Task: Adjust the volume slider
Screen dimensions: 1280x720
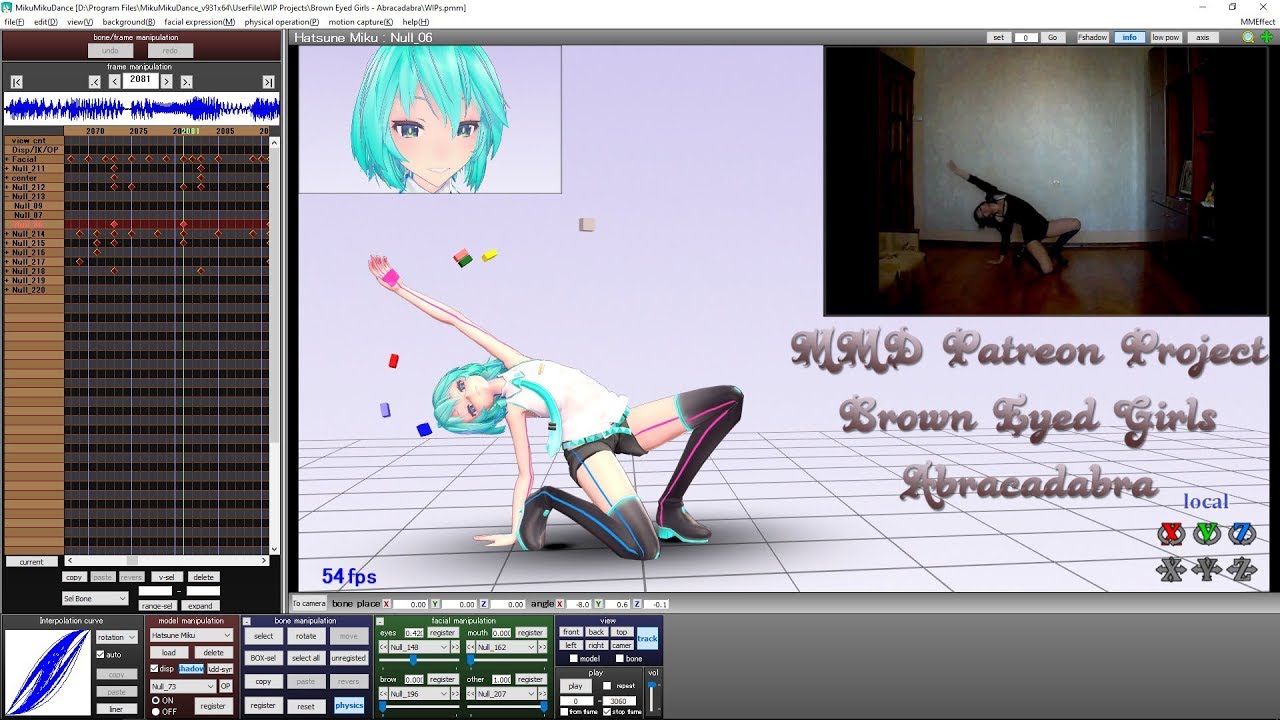Action: [x=653, y=697]
